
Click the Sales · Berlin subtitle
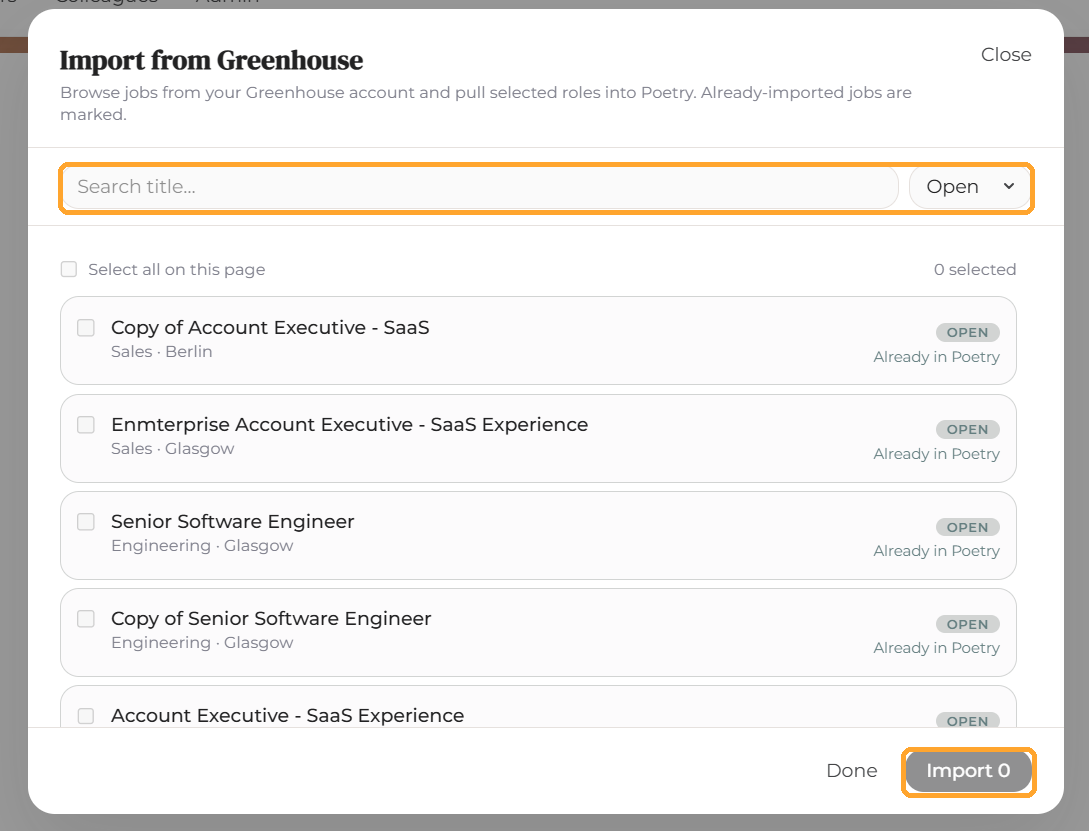tap(162, 352)
